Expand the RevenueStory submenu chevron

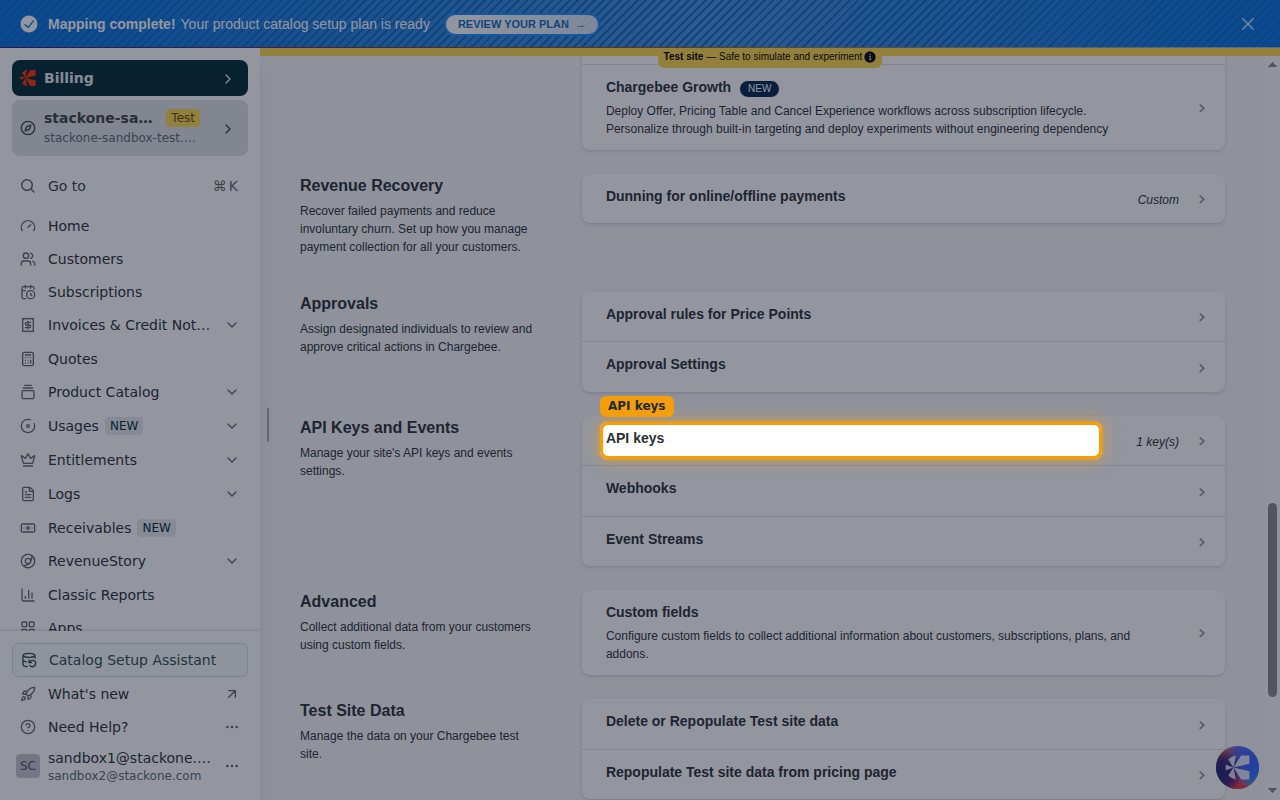point(232,561)
